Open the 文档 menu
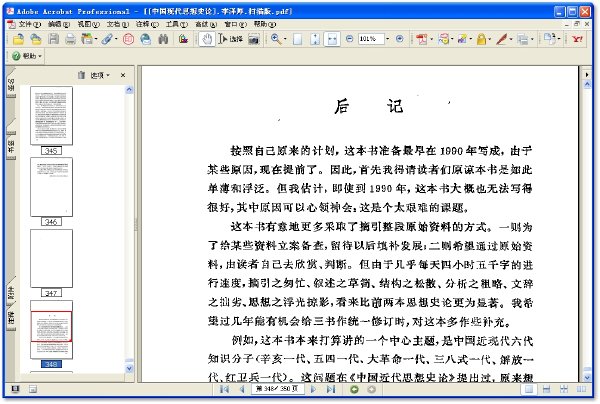This screenshot has width=600, height=404. (x=117, y=24)
